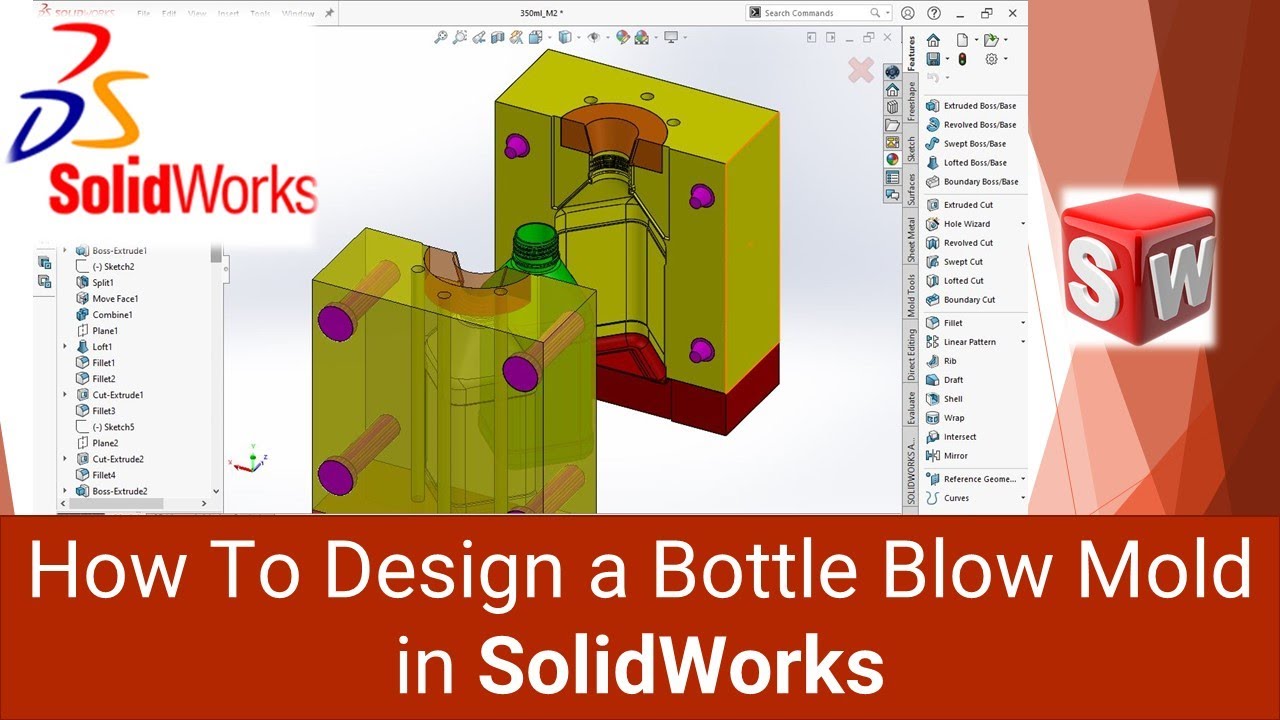Click the Help question mark icon

point(933,13)
